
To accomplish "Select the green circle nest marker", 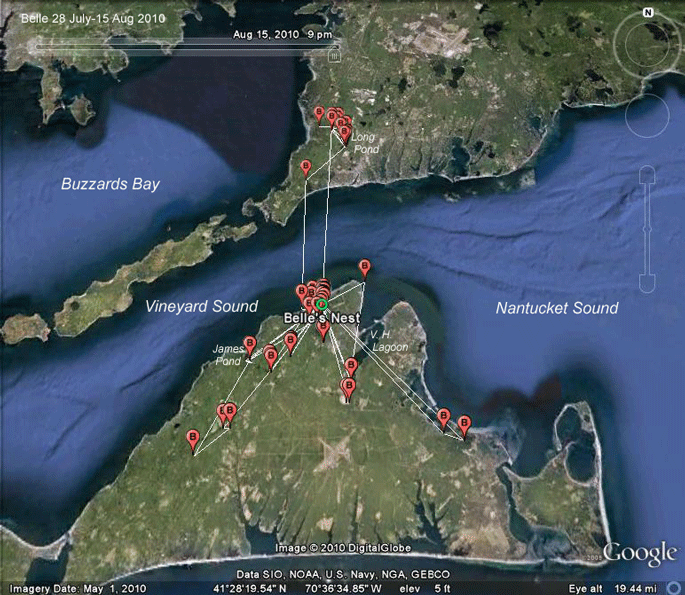I will [322, 304].
